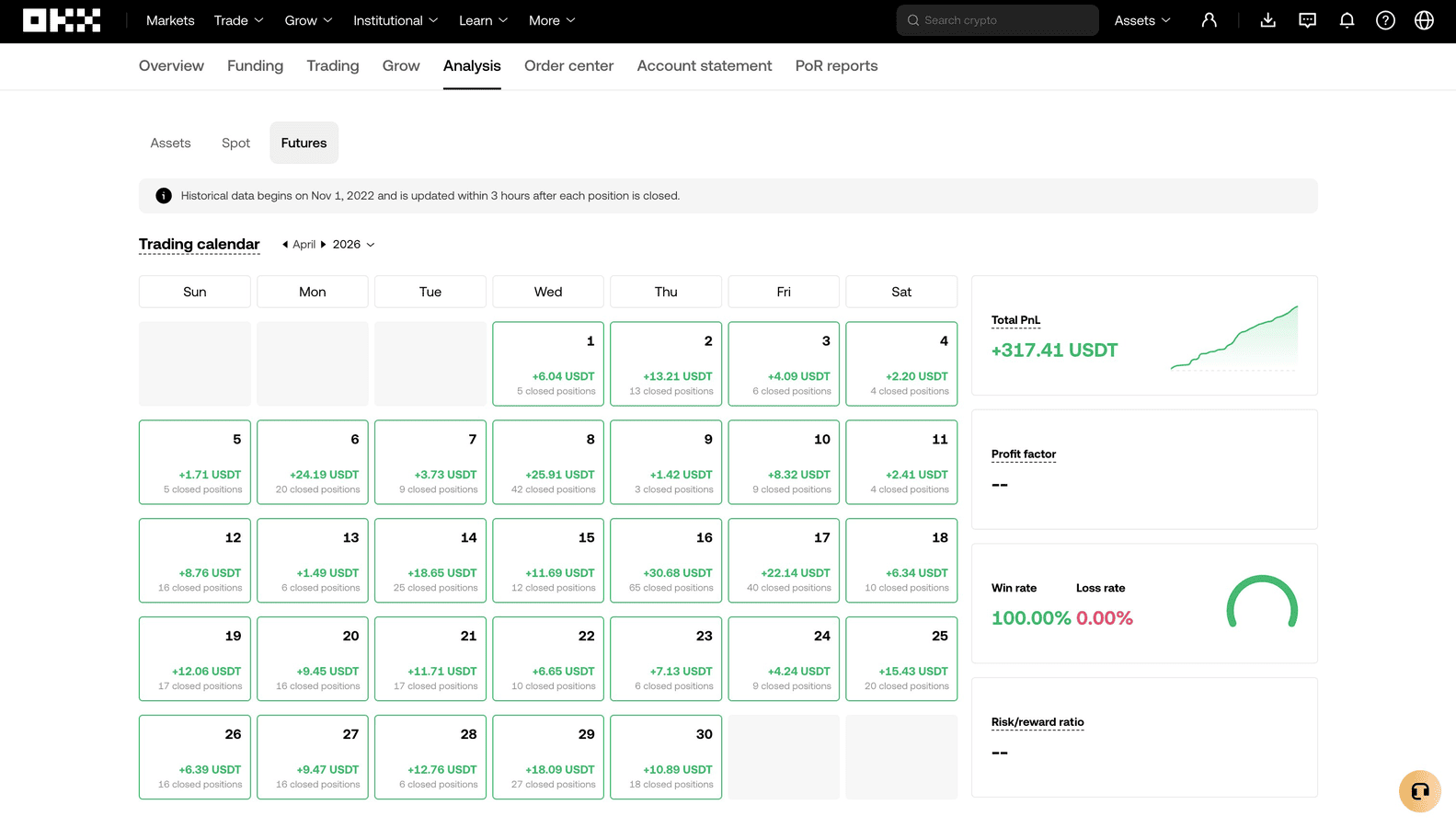Switch to the Funding tab
The image size is (1456, 828).
[x=255, y=66]
